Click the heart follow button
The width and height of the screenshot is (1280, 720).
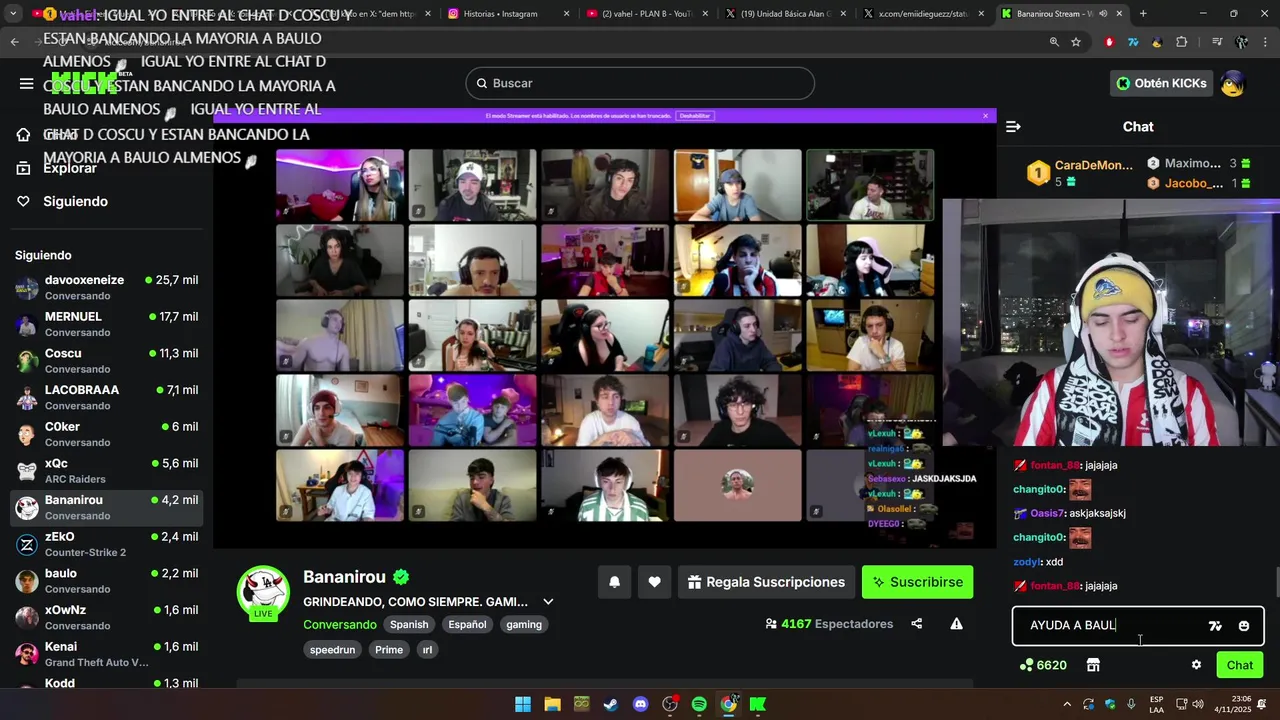pyautogui.click(x=654, y=582)
